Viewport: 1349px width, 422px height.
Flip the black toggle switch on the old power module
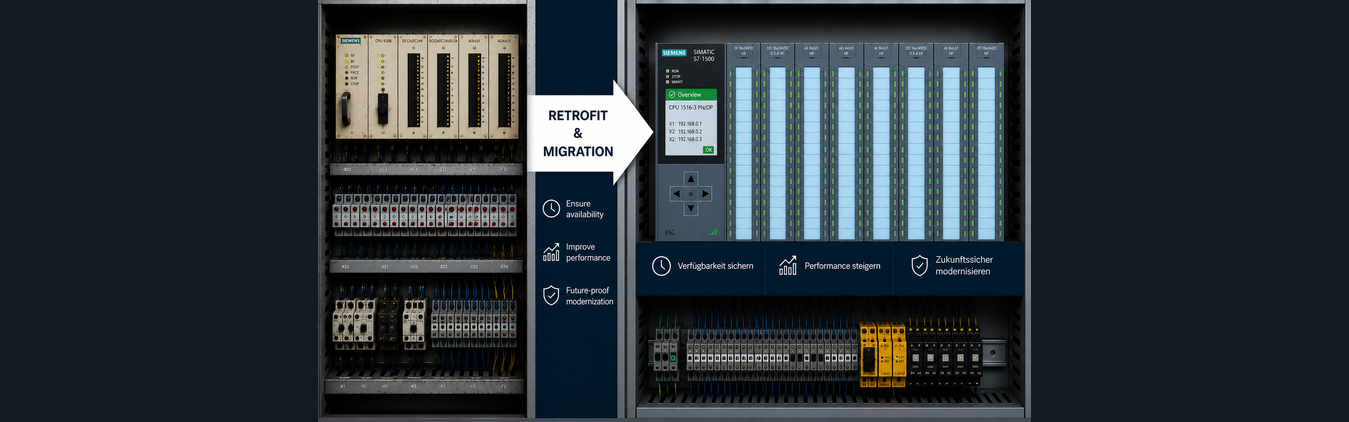click(346, 109)
